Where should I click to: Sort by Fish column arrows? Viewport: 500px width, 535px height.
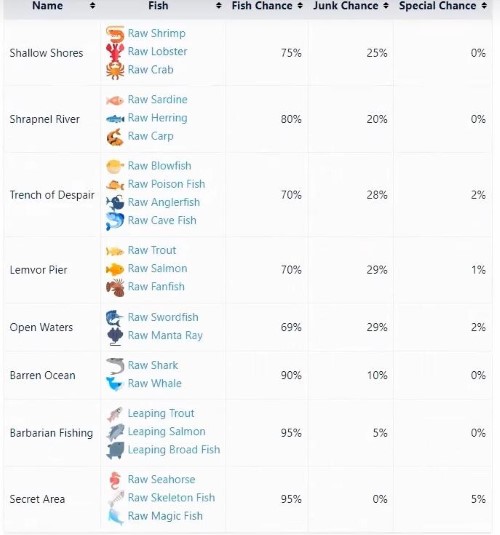219,5
